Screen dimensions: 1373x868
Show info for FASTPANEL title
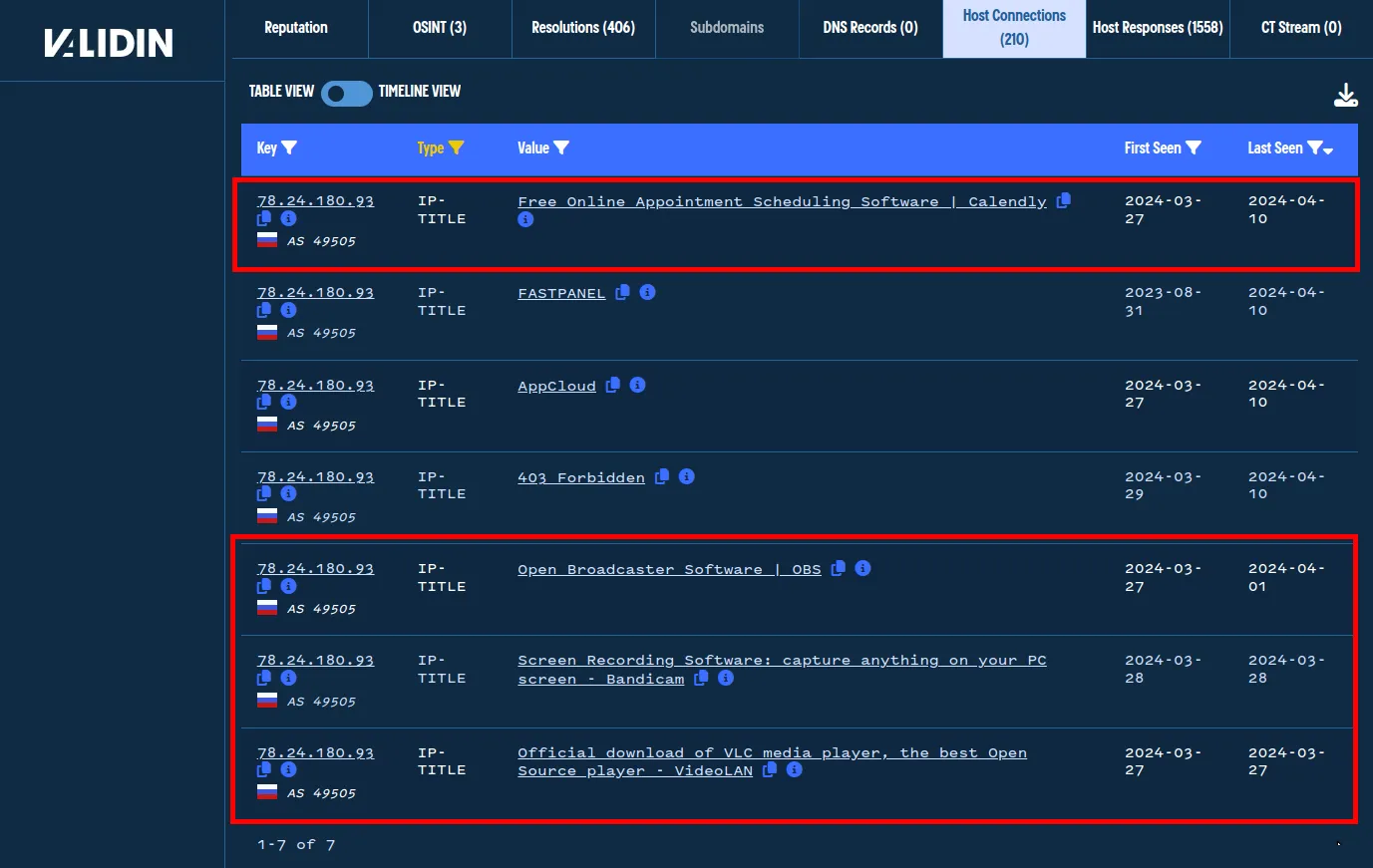click(647, 292)
